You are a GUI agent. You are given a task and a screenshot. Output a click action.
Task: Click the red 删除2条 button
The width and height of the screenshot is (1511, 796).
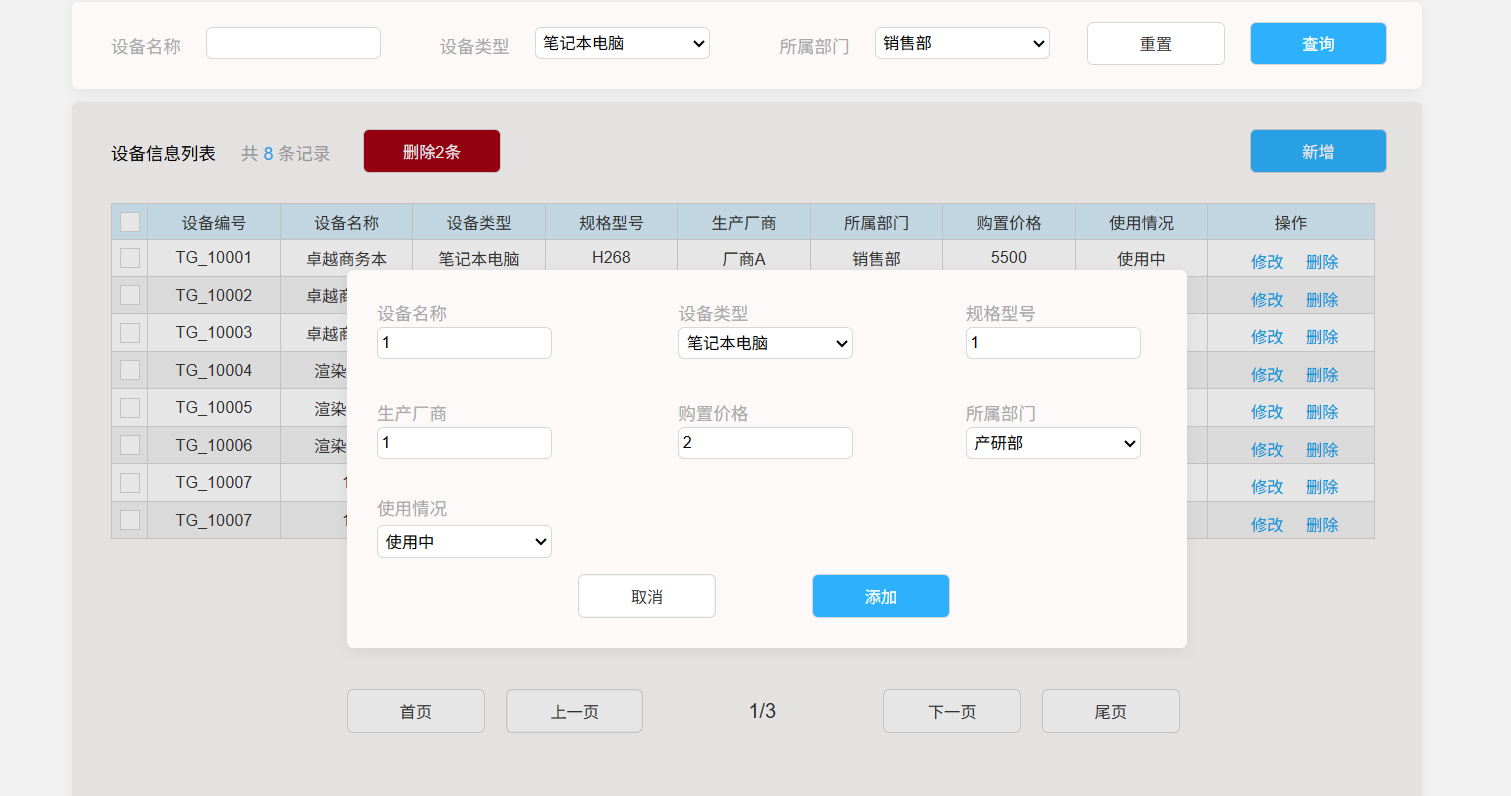pos(432,151)
